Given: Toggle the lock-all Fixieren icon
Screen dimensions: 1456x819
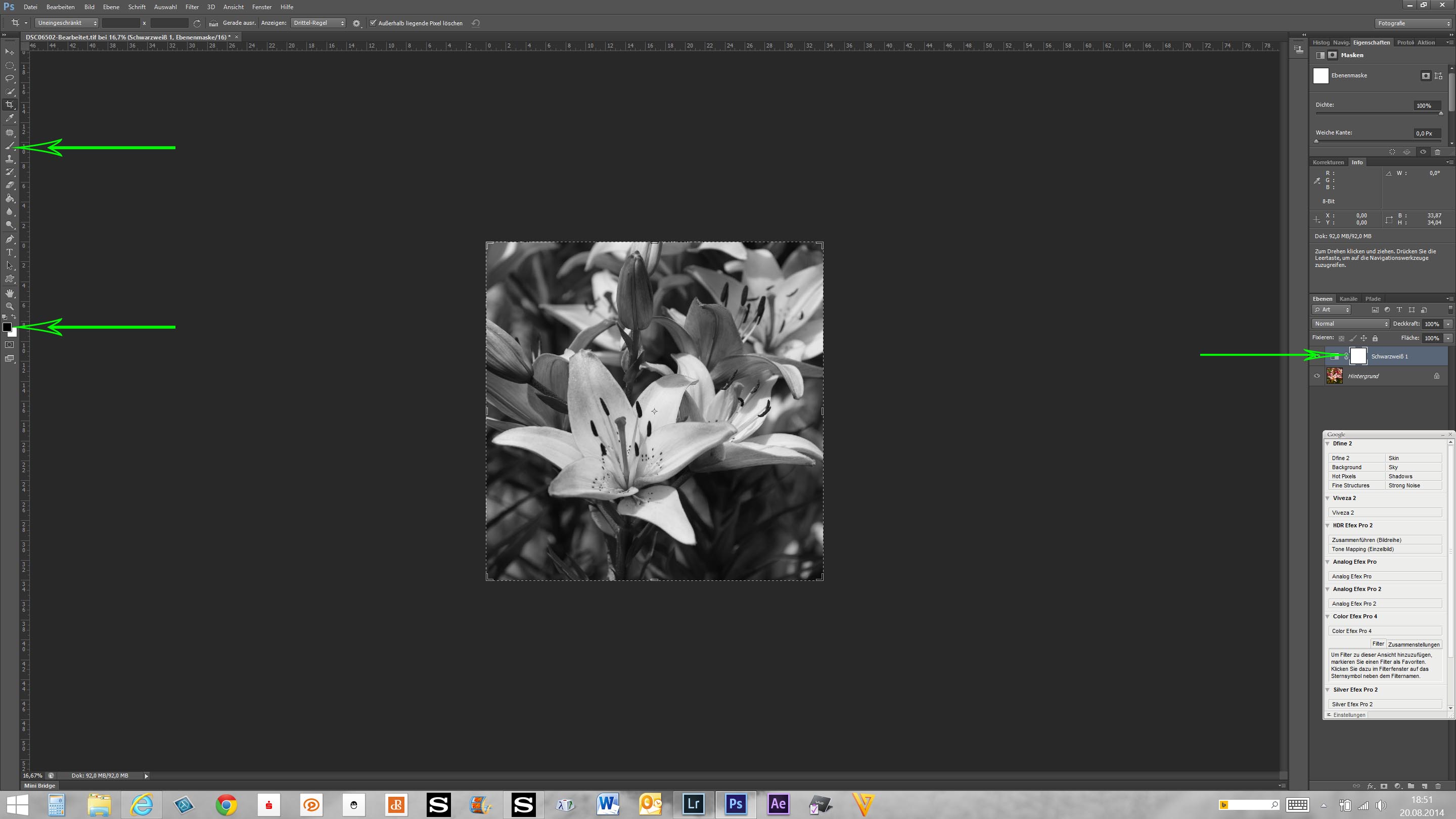Looking at the screenshot, I should click(x=1375, y=338).
